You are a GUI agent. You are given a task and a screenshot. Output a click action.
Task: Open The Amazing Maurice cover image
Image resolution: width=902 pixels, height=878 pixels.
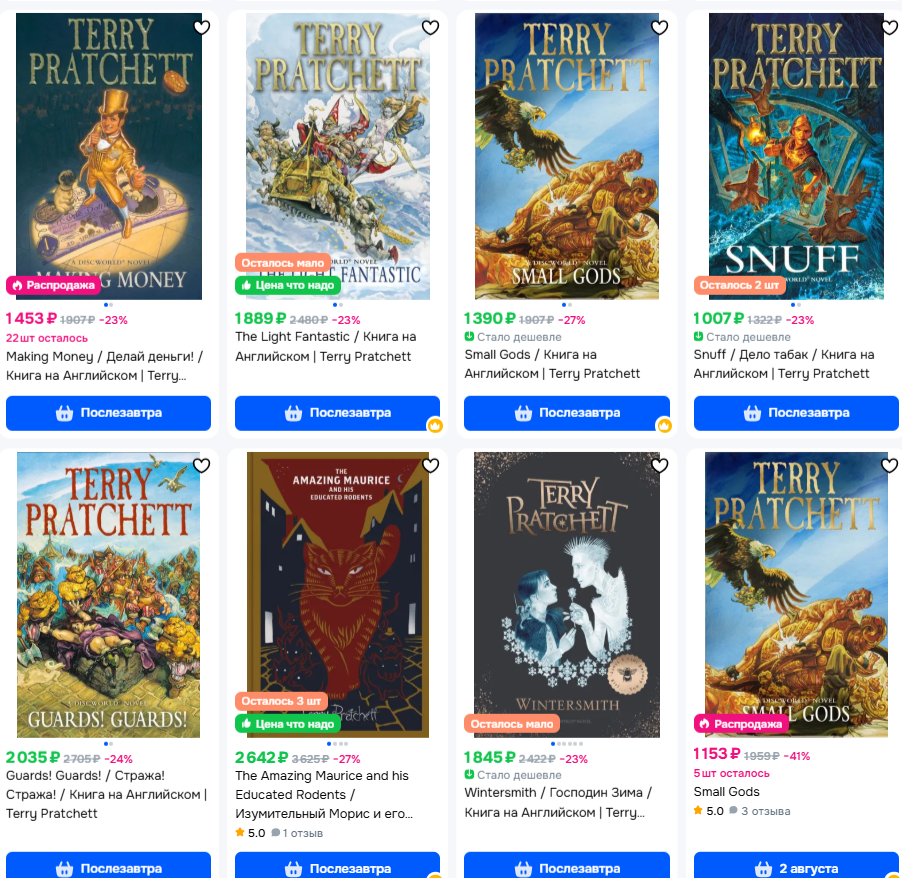coord(338,594)
